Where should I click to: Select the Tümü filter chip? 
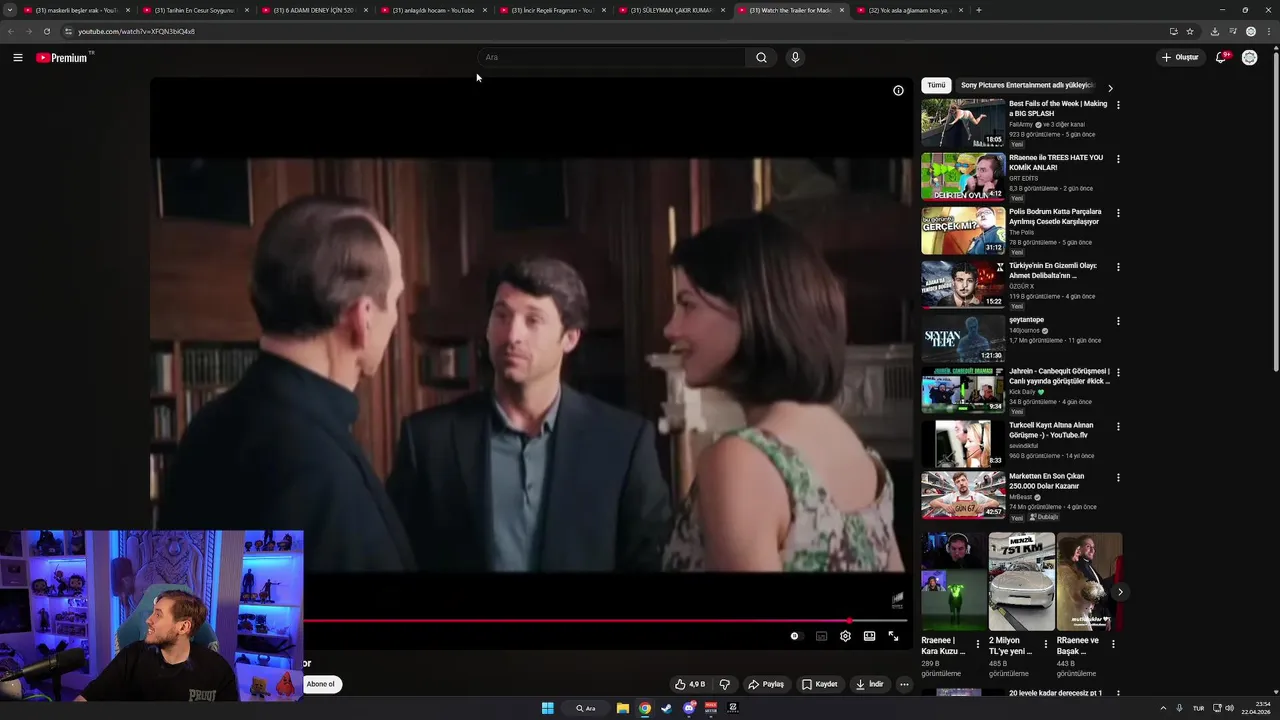point(936,86)
